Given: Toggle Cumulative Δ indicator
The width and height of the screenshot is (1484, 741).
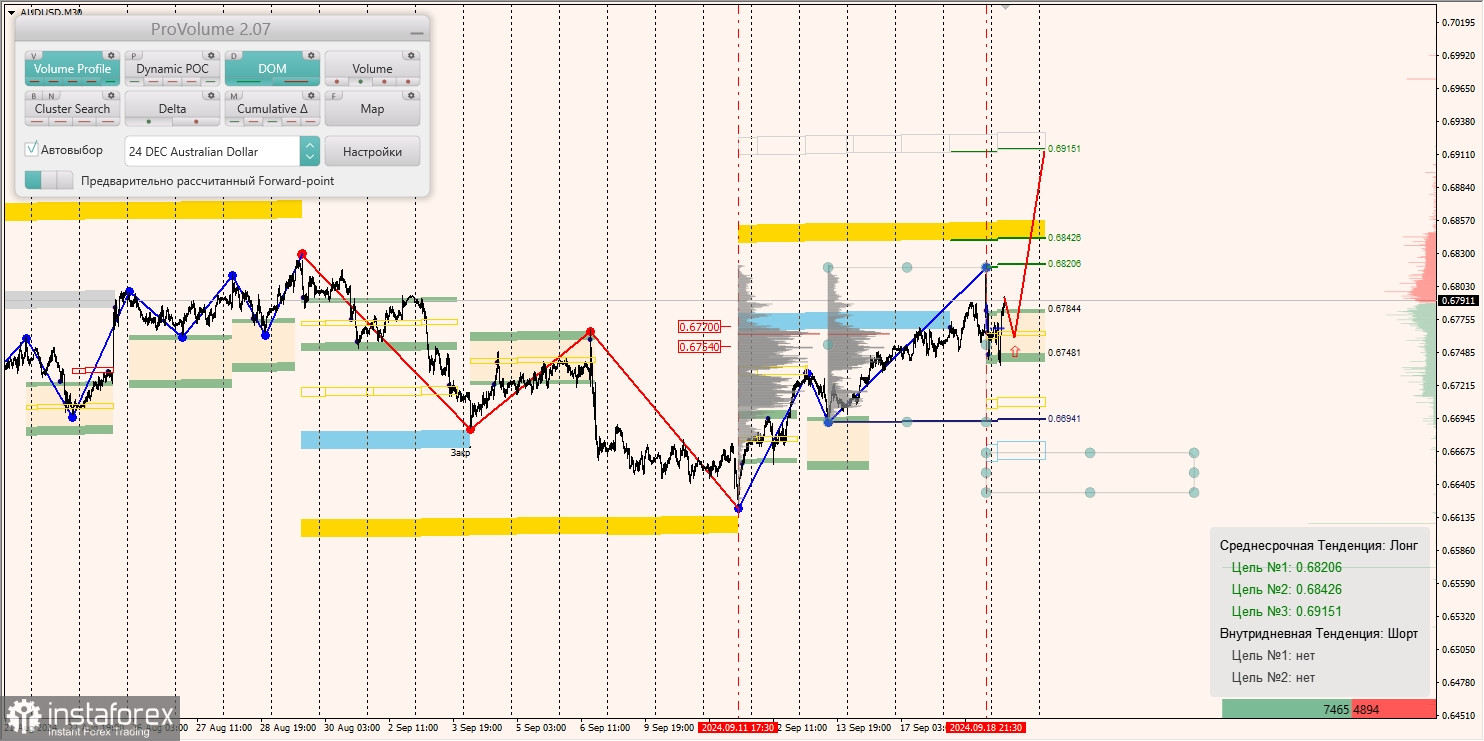Looking at the screenshot, I should (x=272, y=108).
